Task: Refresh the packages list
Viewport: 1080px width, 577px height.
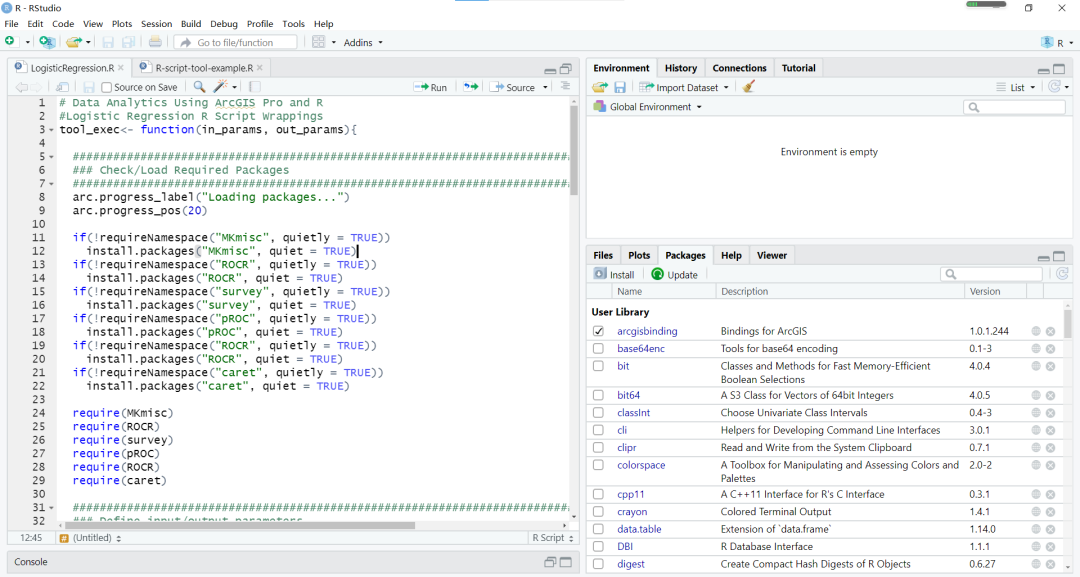Action: [x=1062, y=274]
